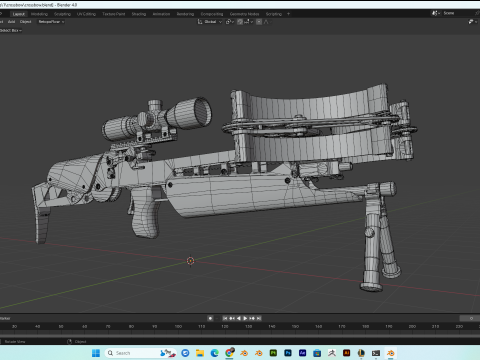The height and width of the screenshot is (360, 480).
Task: Play animation in reverse
Action: click(239, 318)
